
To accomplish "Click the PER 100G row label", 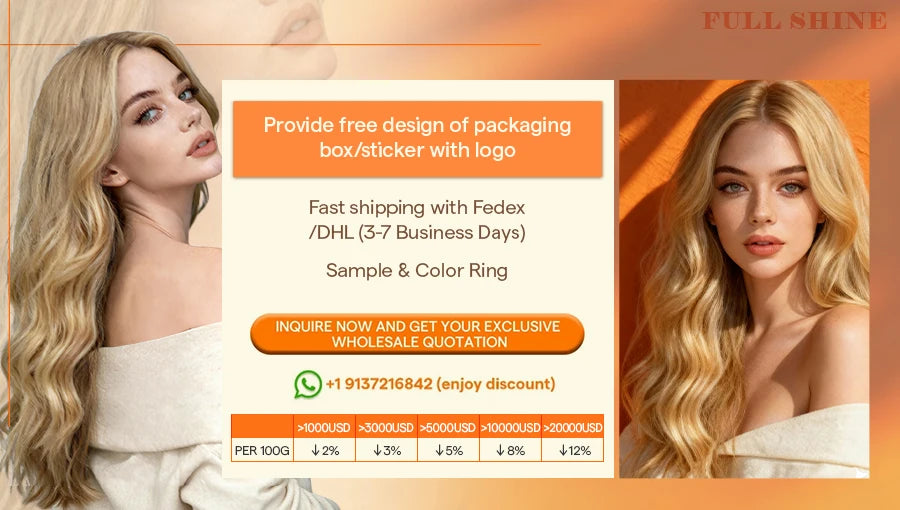I will point(262,450).
